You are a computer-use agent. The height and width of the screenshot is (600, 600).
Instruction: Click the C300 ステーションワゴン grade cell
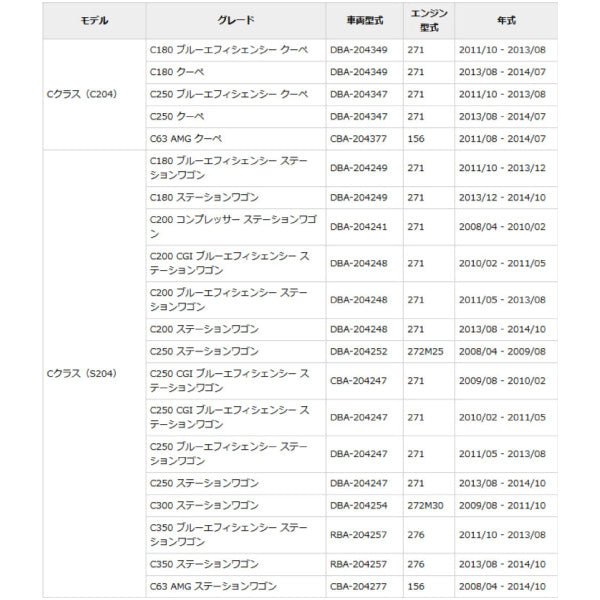203,505
